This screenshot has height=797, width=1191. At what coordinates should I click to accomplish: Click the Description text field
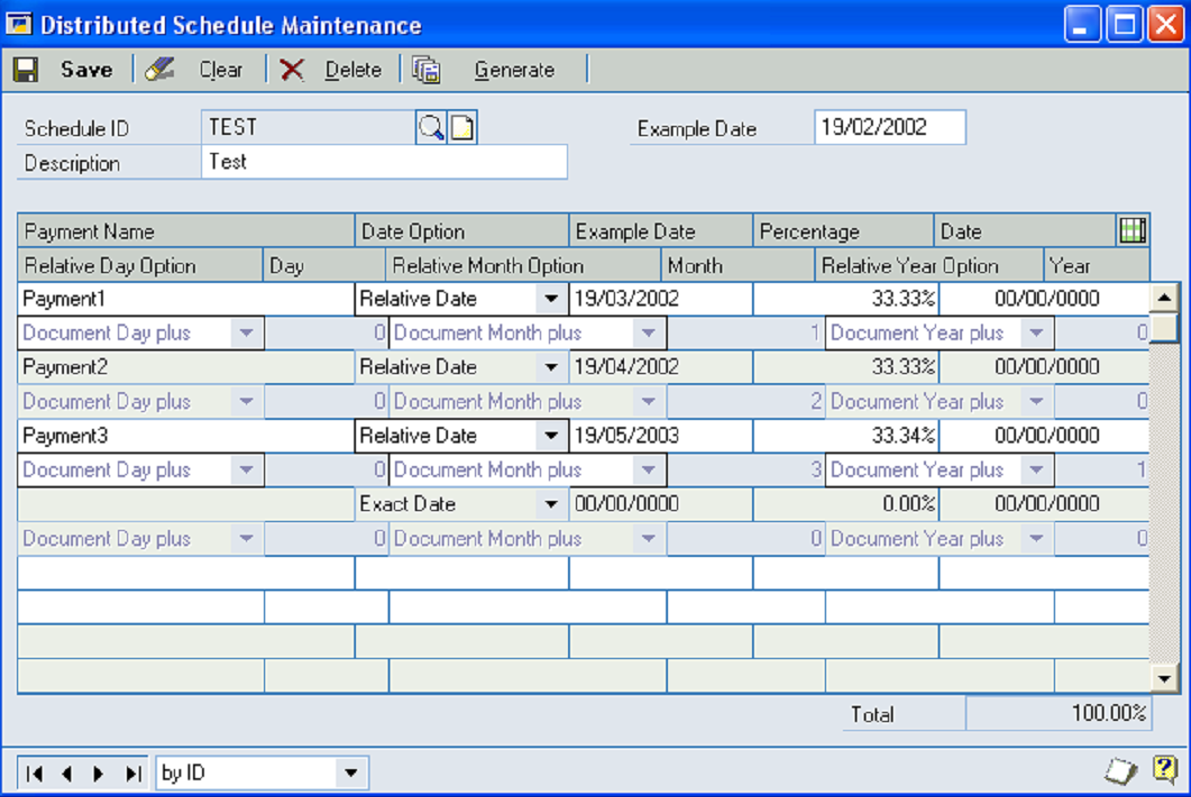point(384,162)
